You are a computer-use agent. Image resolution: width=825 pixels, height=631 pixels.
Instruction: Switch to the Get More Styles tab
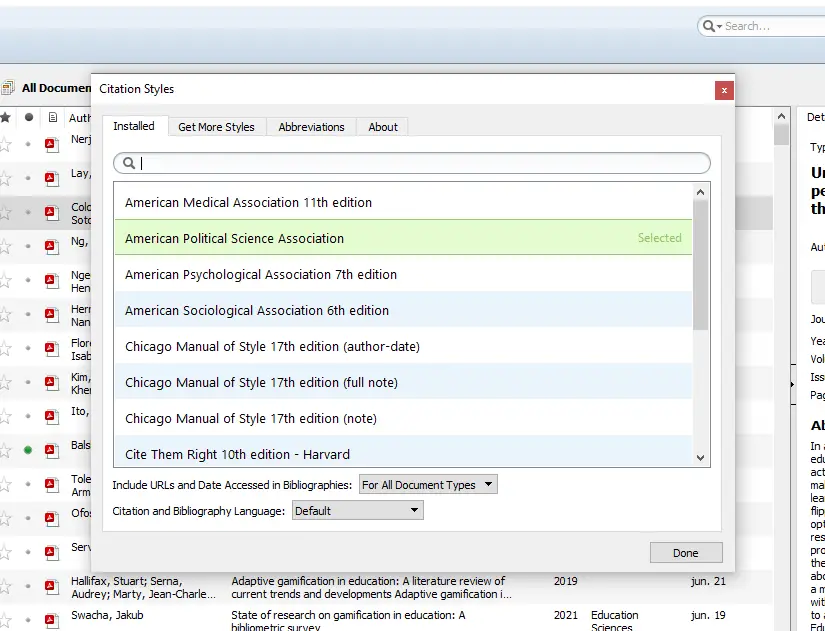[216, 127]
